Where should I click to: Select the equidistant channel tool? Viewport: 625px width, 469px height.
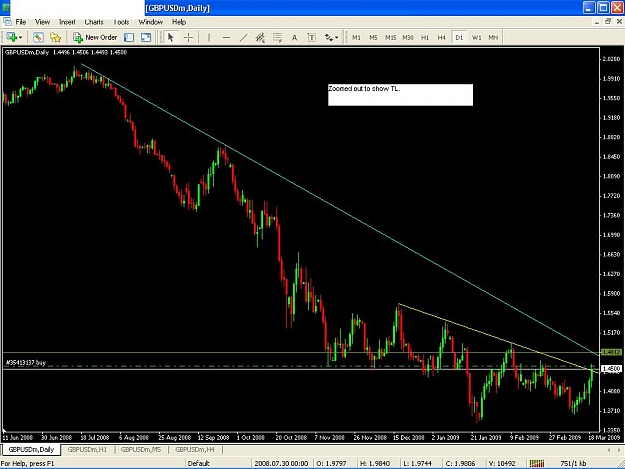[x=260, y=37]
